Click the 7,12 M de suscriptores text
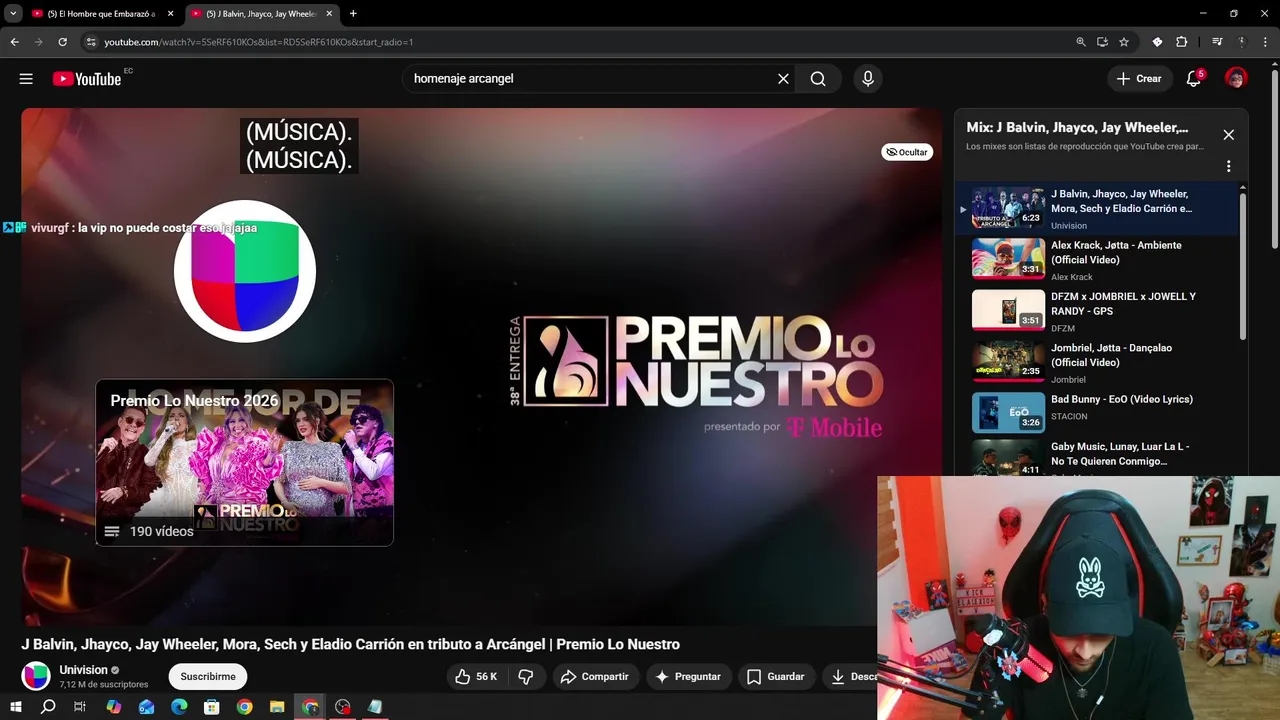The height and width of the screenshot is (720, 1280). [104, 685]
